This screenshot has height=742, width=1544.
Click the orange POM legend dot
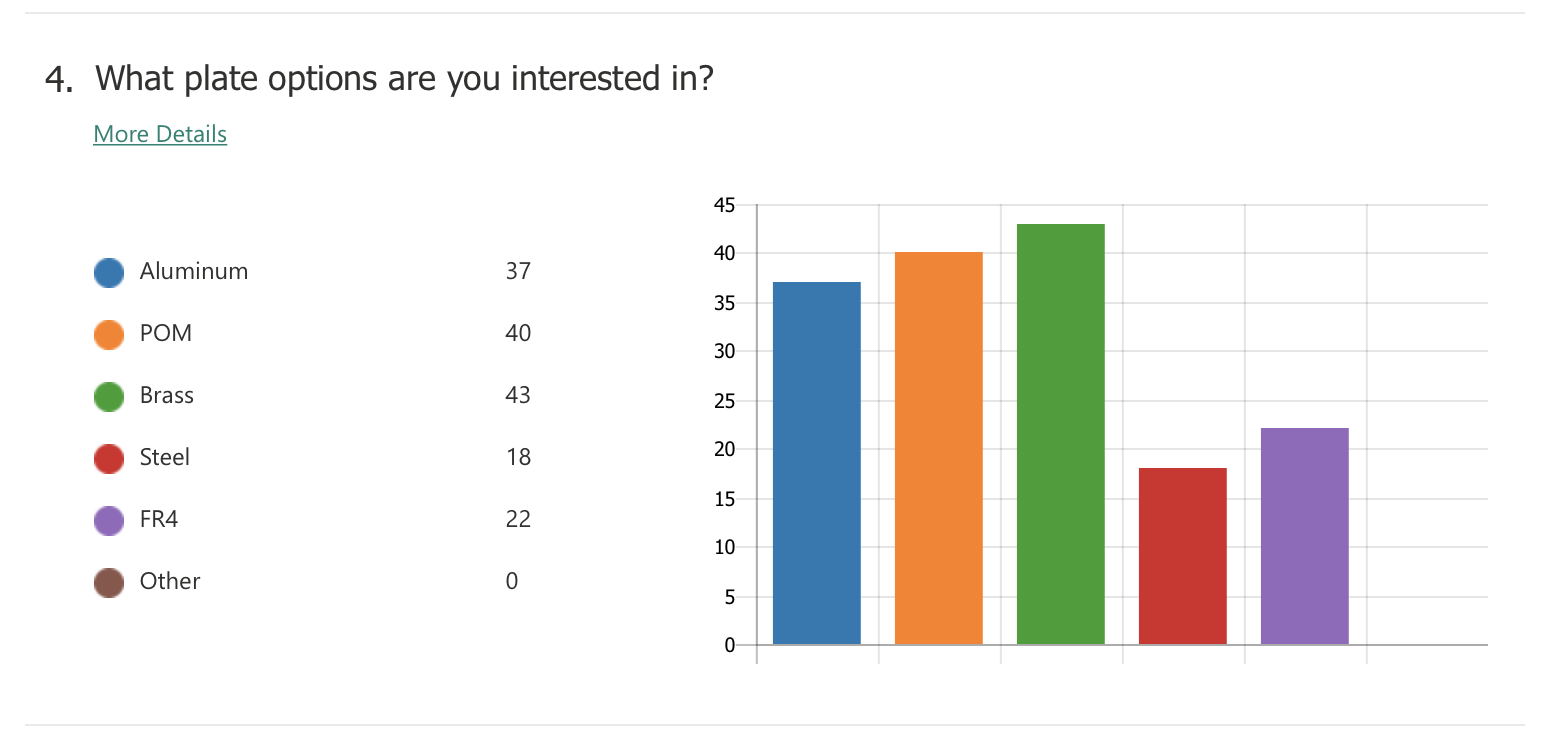pyautogui.click(x=108, y=334)
